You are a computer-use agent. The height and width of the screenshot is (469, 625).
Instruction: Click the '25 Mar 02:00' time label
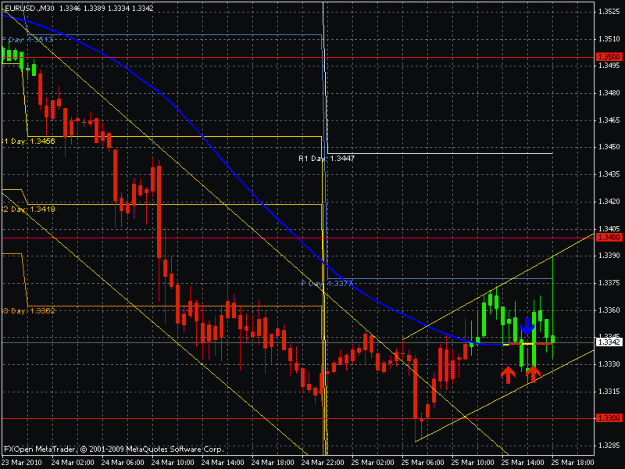(x=373, y=463)
